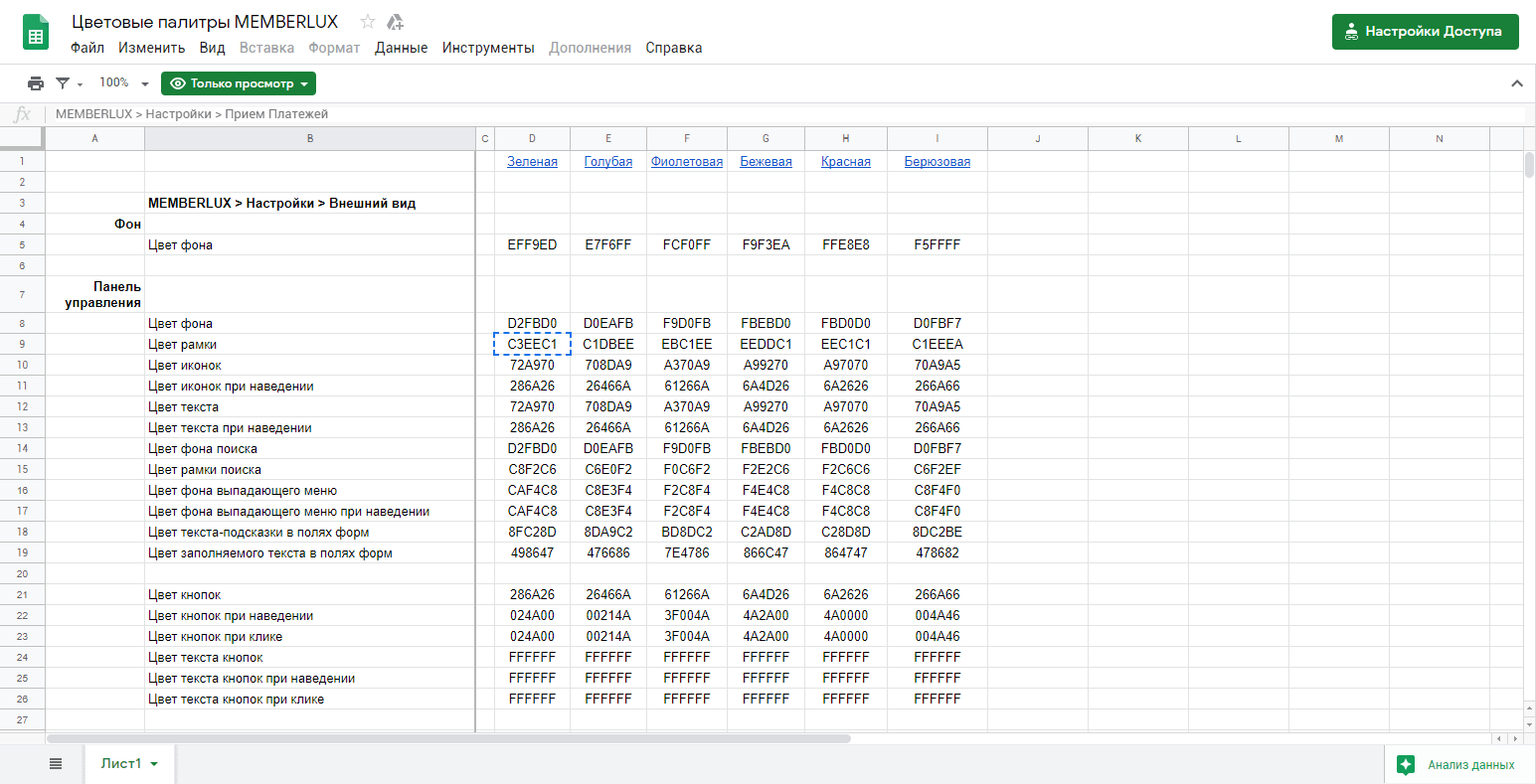Click the filter icon in toolbar

(x=64, y=83)
